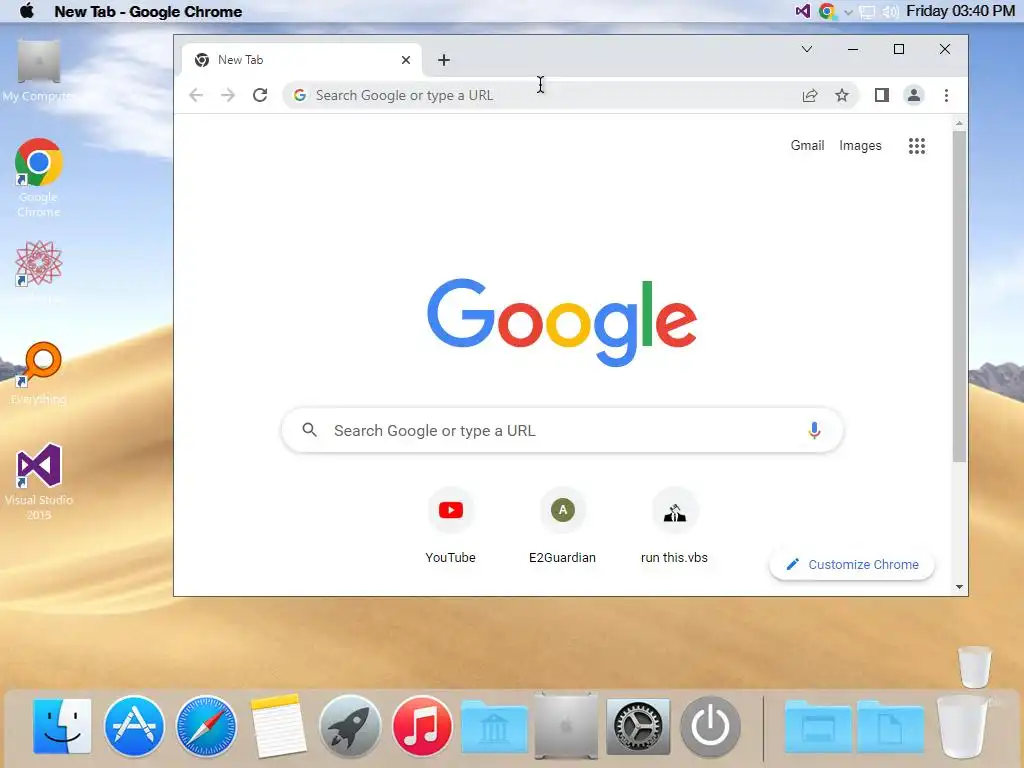Click the share page icon in address bar
Image resolution: width=1024 pixels, height=768 pixels.
point(810,95)
